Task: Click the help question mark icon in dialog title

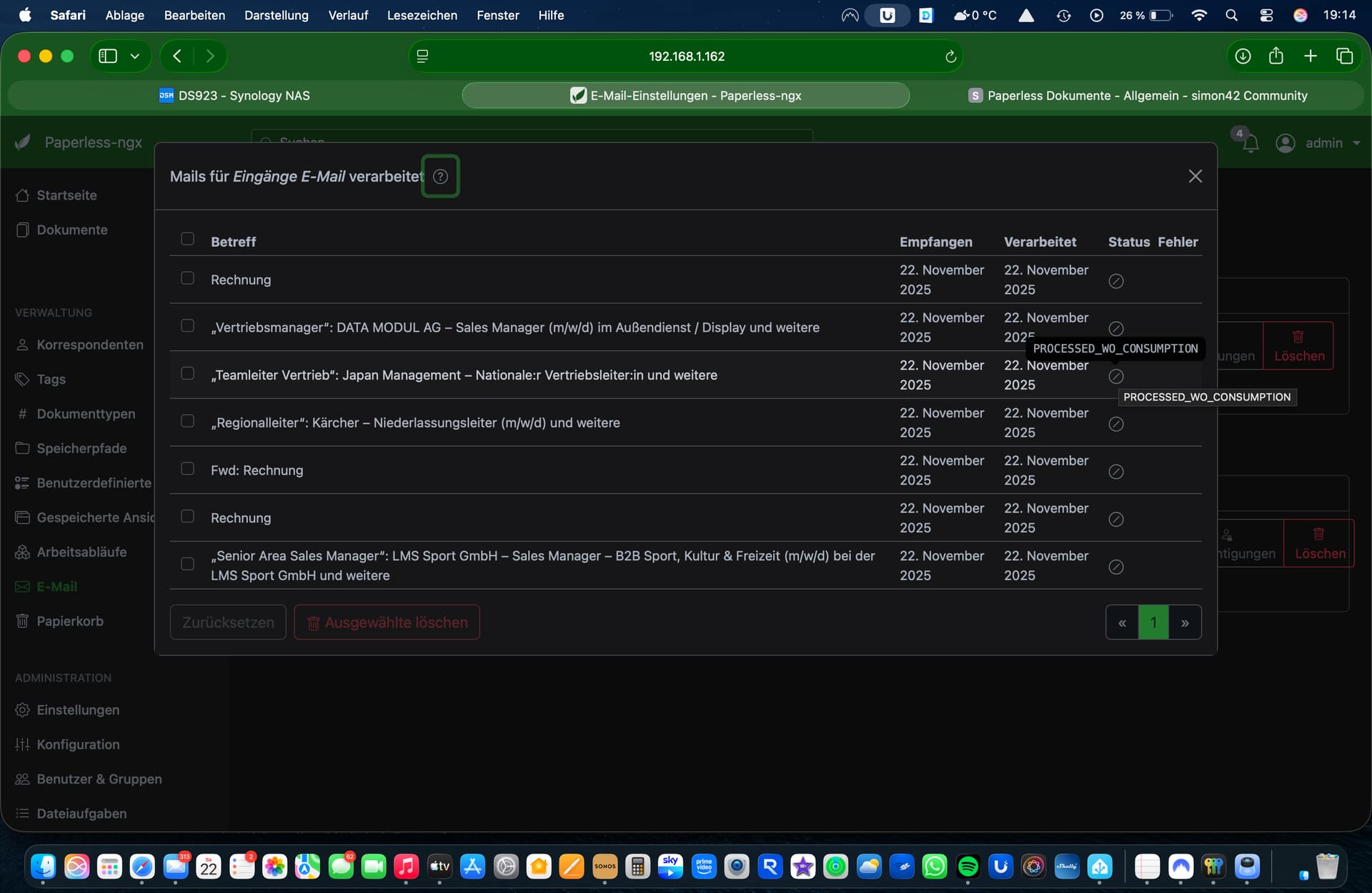Action: click(x=440, y=177)
